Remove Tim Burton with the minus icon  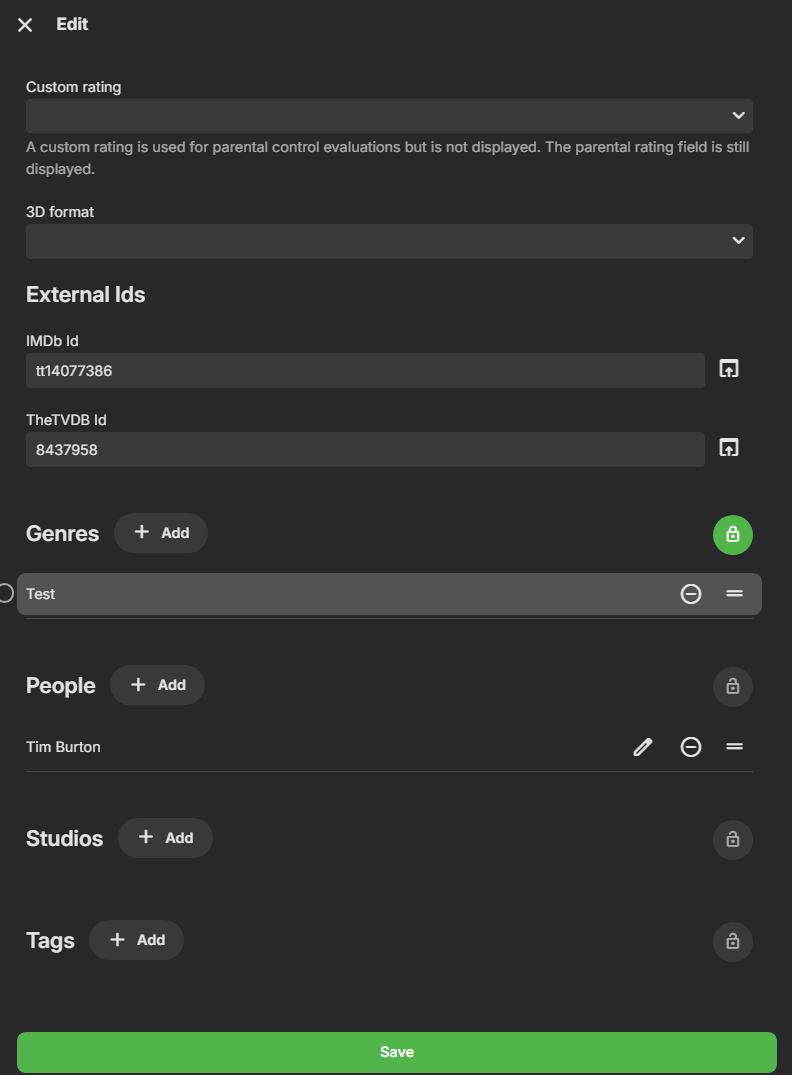691,747
